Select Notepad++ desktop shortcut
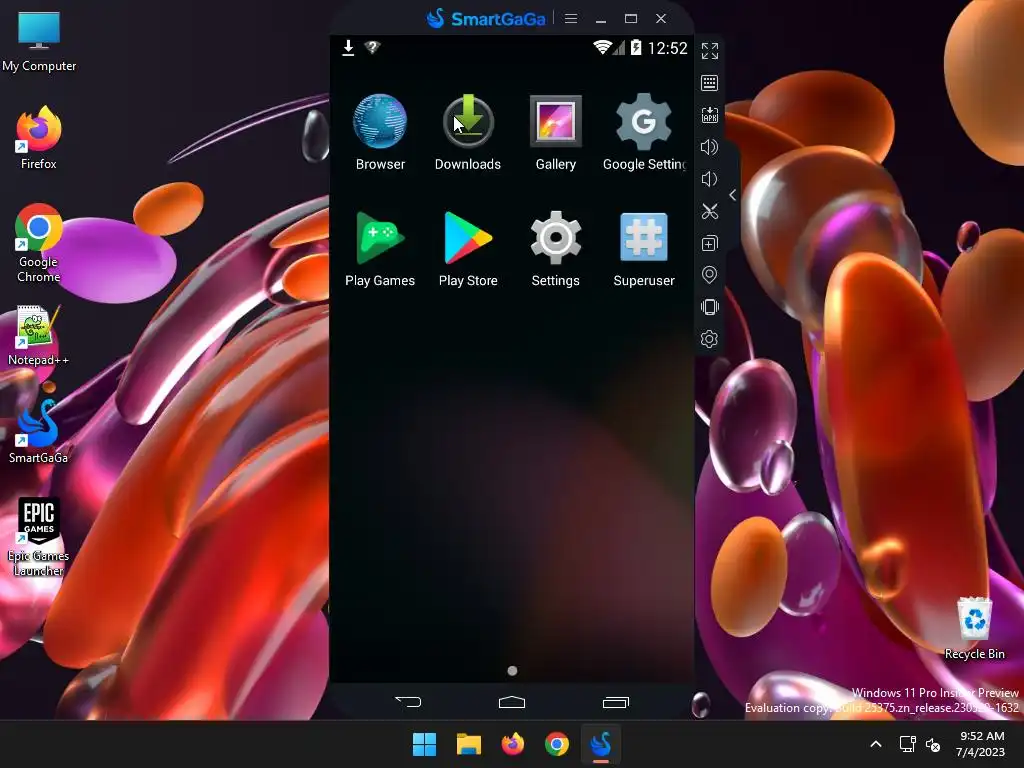 39,335
